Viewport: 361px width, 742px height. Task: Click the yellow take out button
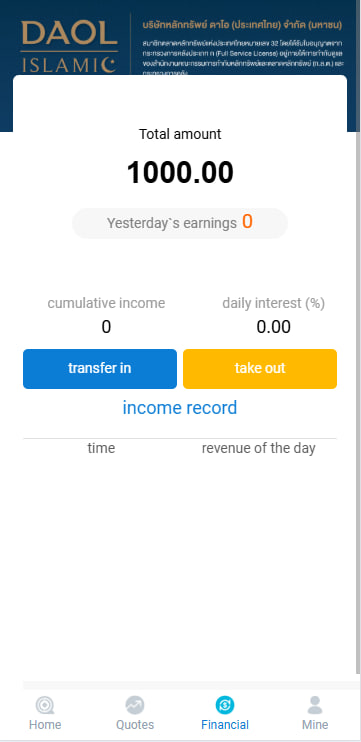pos(260,369)
